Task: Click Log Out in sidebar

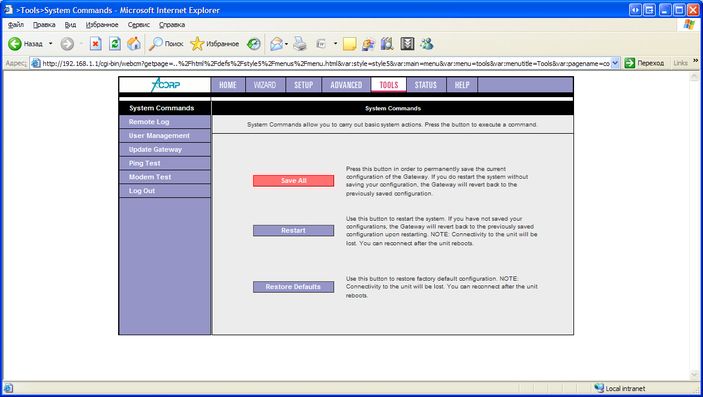Action: [165, 191]
